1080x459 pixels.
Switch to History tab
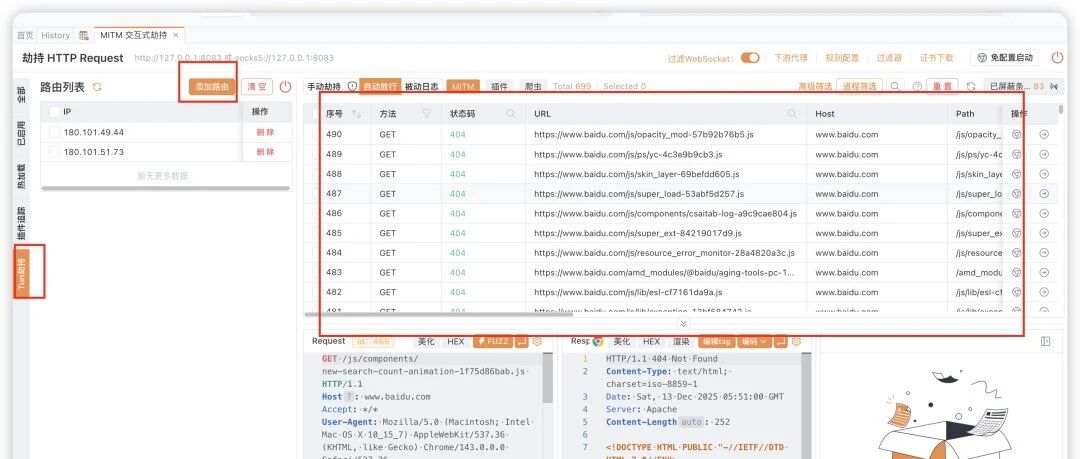point(55,35)
